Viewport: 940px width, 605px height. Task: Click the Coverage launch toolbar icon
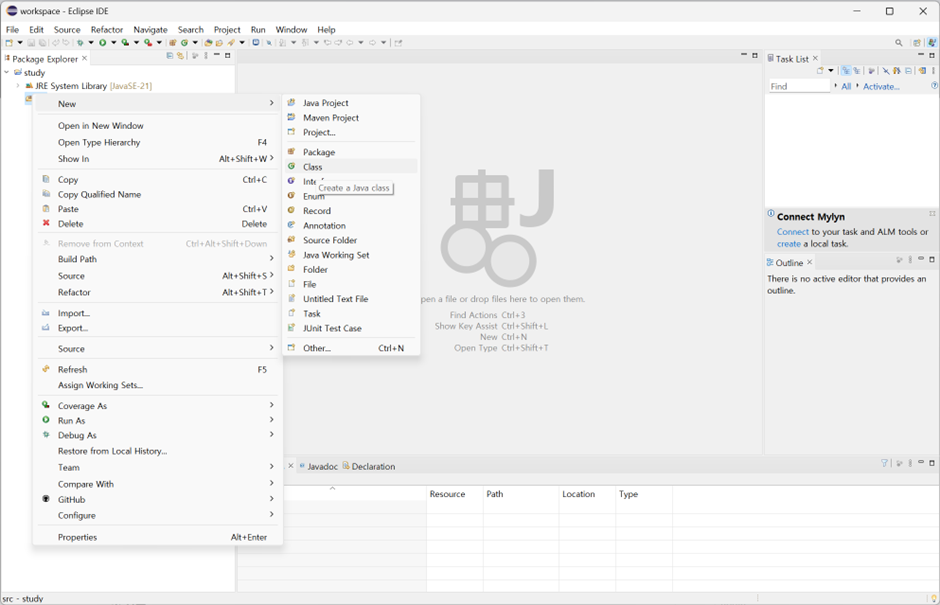pyautogui.click(x=125, y=43)
